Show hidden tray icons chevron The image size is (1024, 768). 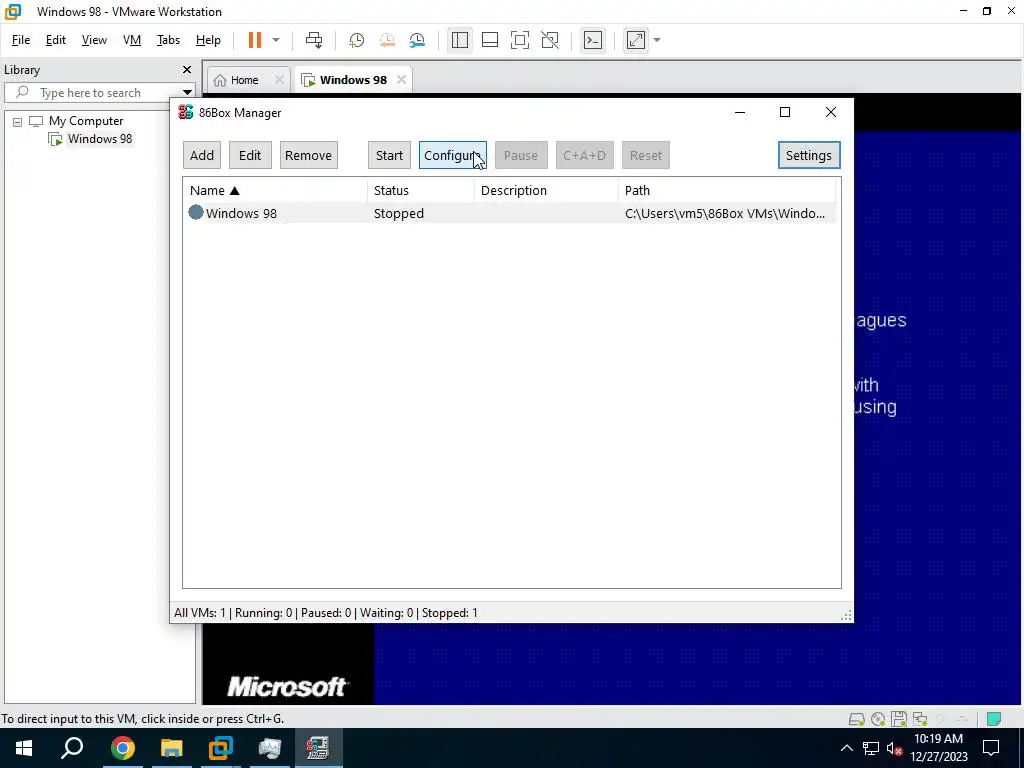(846, 748)
